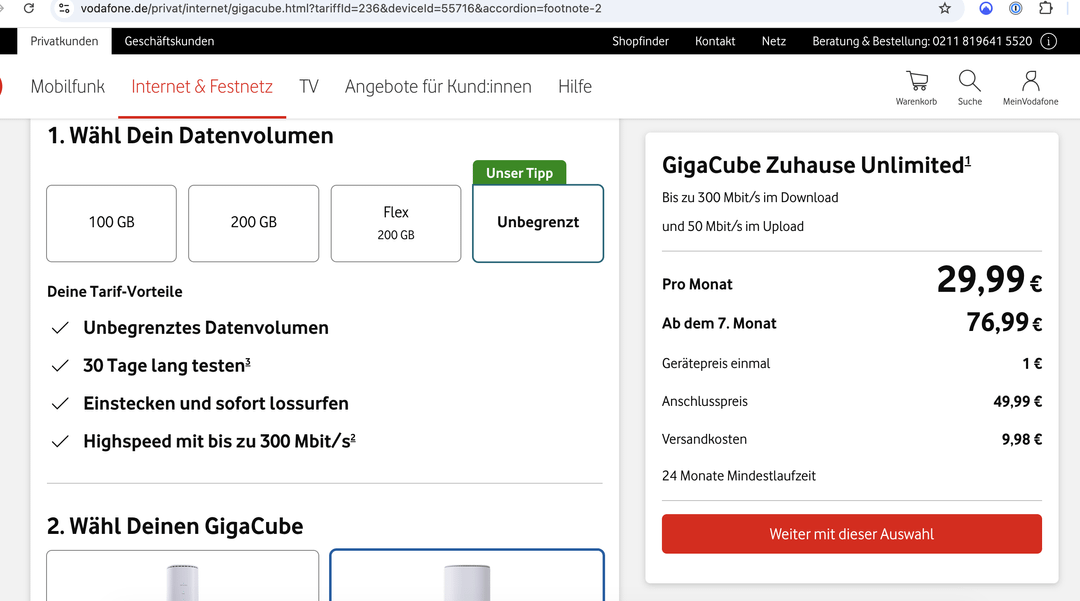Select the second GigaCube device thumbnail

tap(466, 576)
